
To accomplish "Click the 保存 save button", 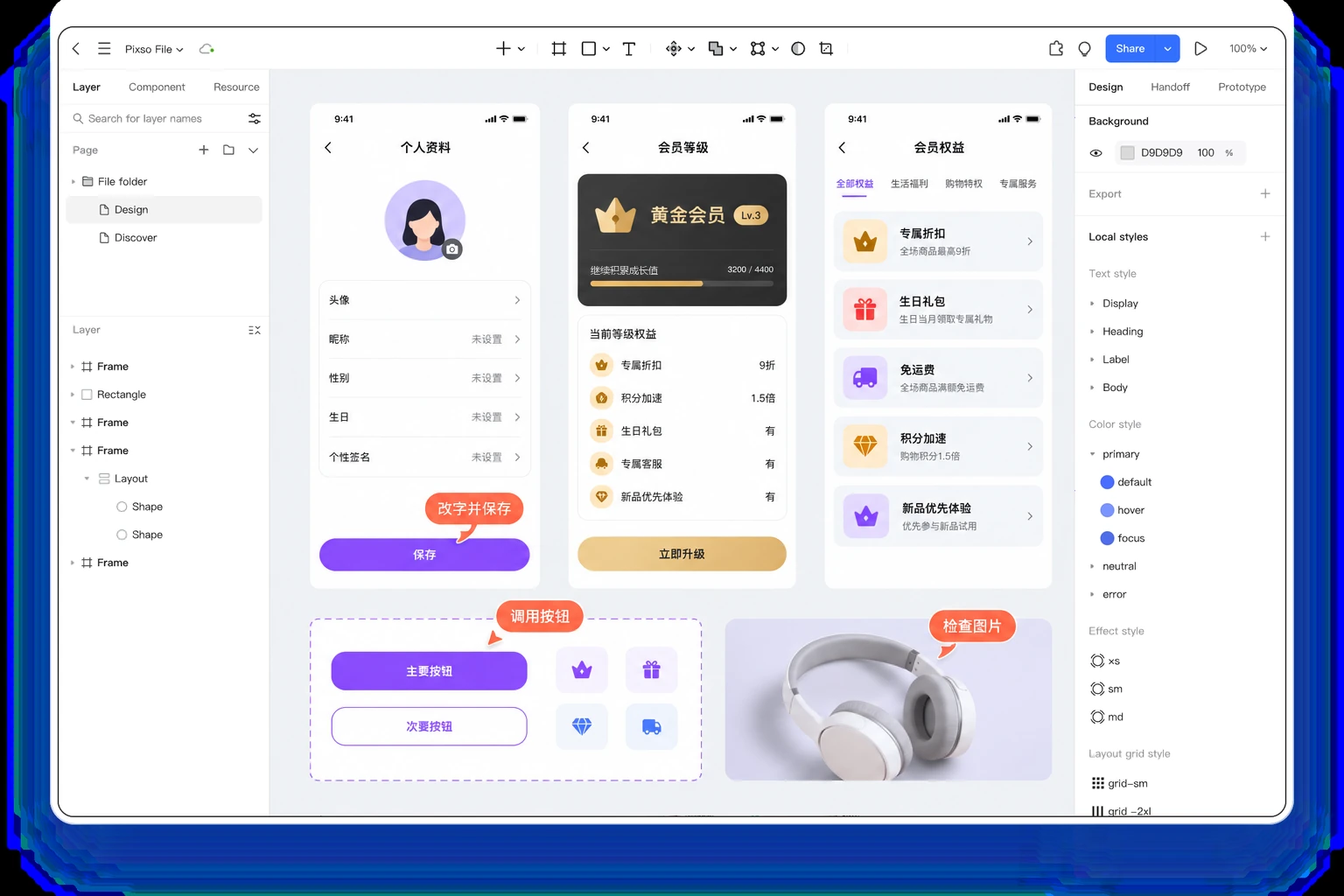I will point(424,555).
